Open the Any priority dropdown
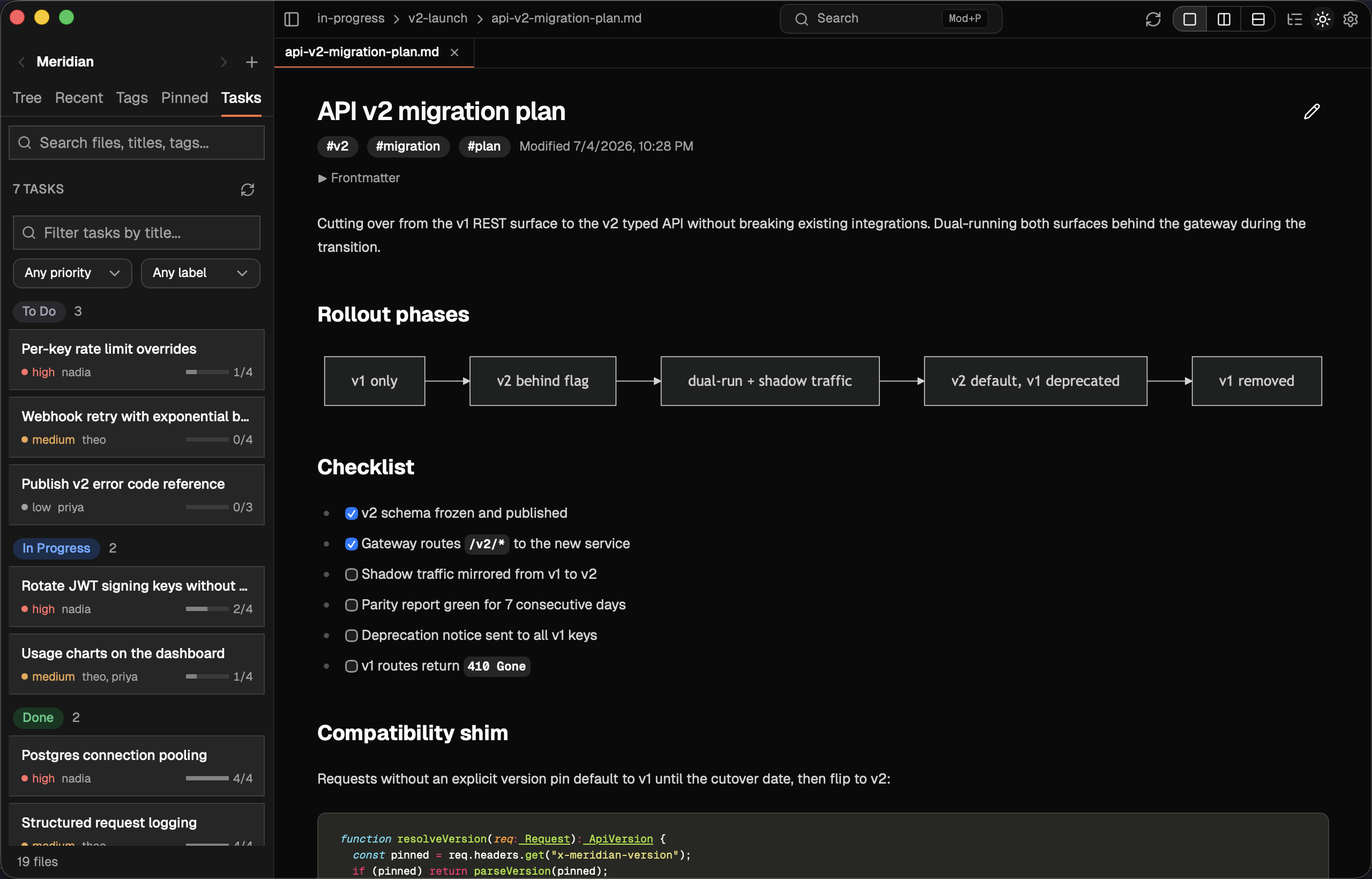The width and height of the screenshot is (1372, 879). point(72,273)
